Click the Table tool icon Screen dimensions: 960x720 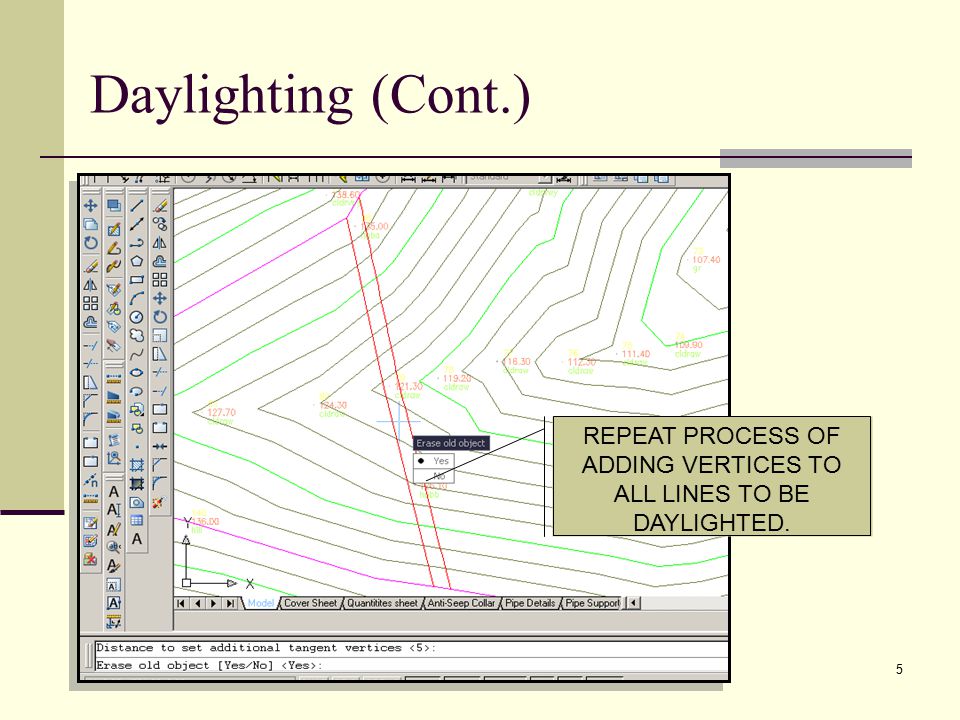coord(137,520)
